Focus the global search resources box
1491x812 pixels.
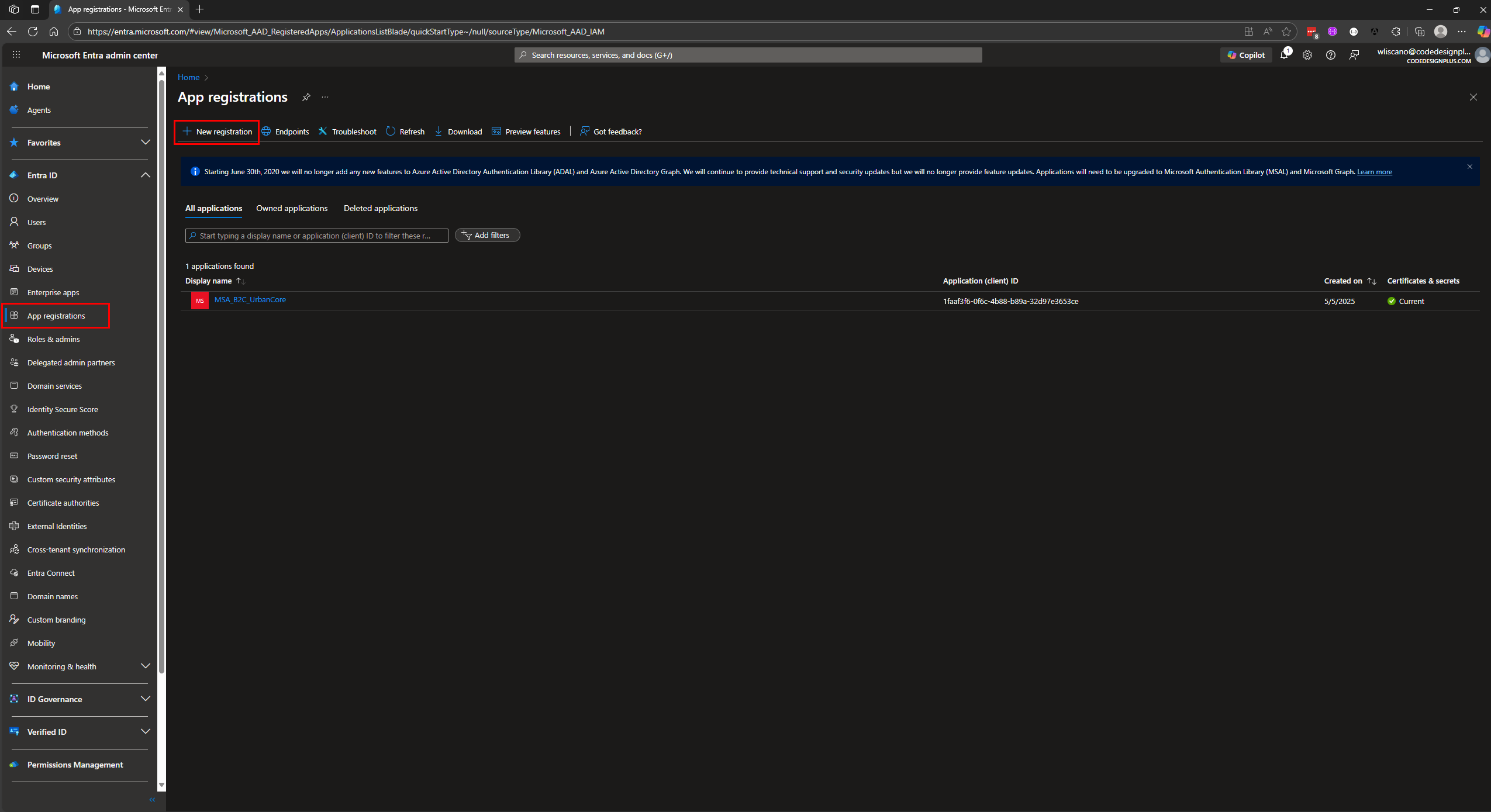[x=748, y=55]
